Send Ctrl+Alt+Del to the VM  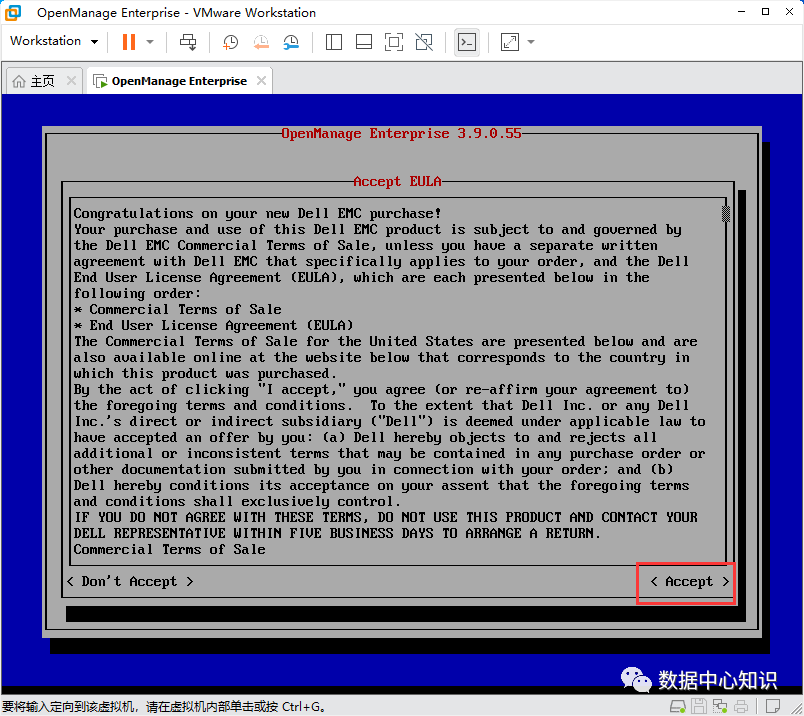click(x=188, y=42)
